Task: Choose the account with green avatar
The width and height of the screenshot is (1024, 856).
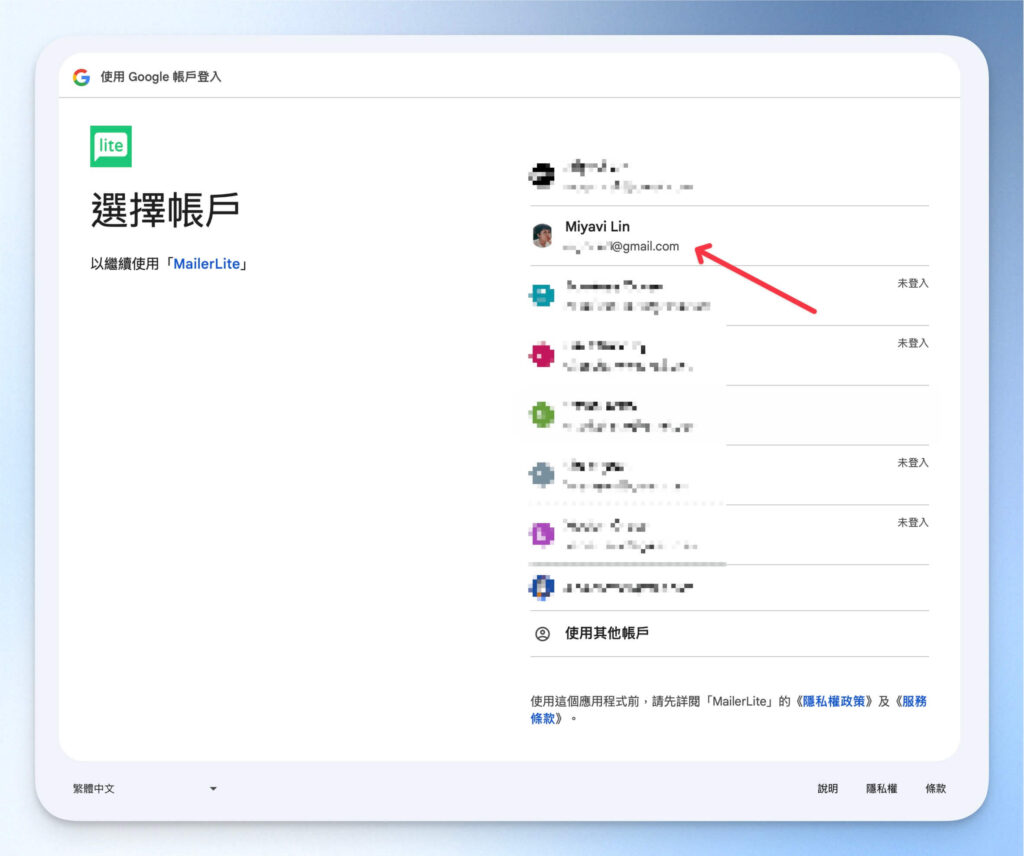Action: [729, 415]
